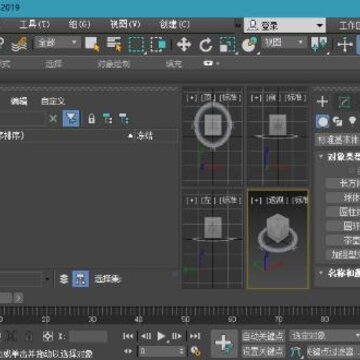Toggle sort-by-hierarchy highlighted icon
This screenshot has width=360, height=360.
pos(81,279)
